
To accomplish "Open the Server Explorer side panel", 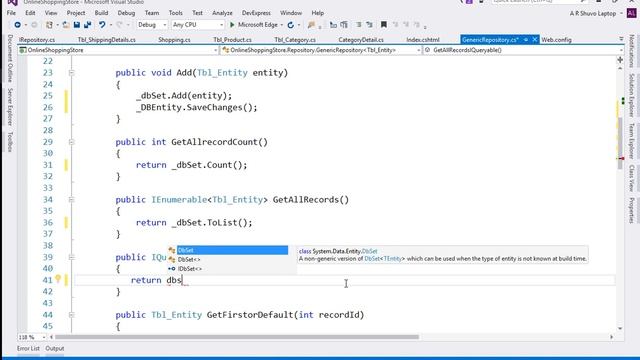I will coord(10,107).
